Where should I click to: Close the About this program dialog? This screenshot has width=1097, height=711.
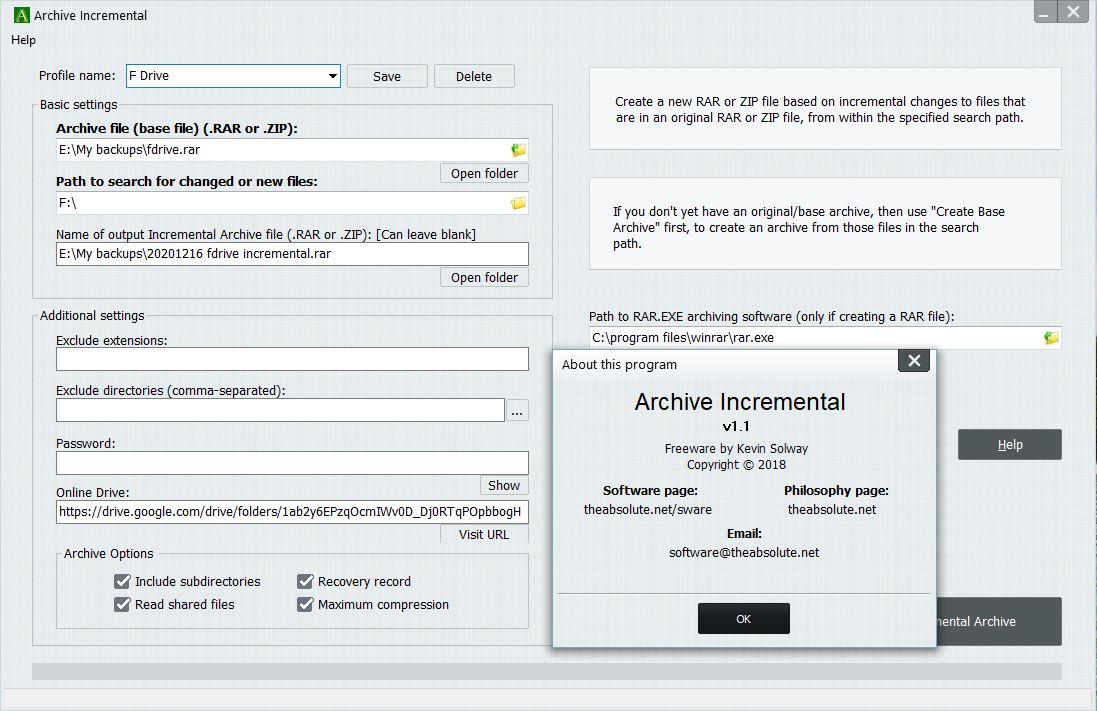pos(914,360)
